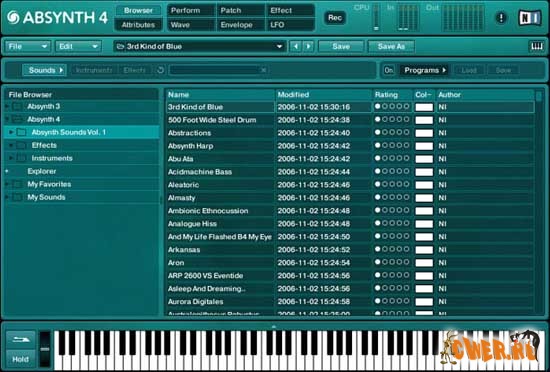This screenshot has height=372, width=550.
Task: Toggle the On button beside Programs
Action: click(x=389, y=70)
